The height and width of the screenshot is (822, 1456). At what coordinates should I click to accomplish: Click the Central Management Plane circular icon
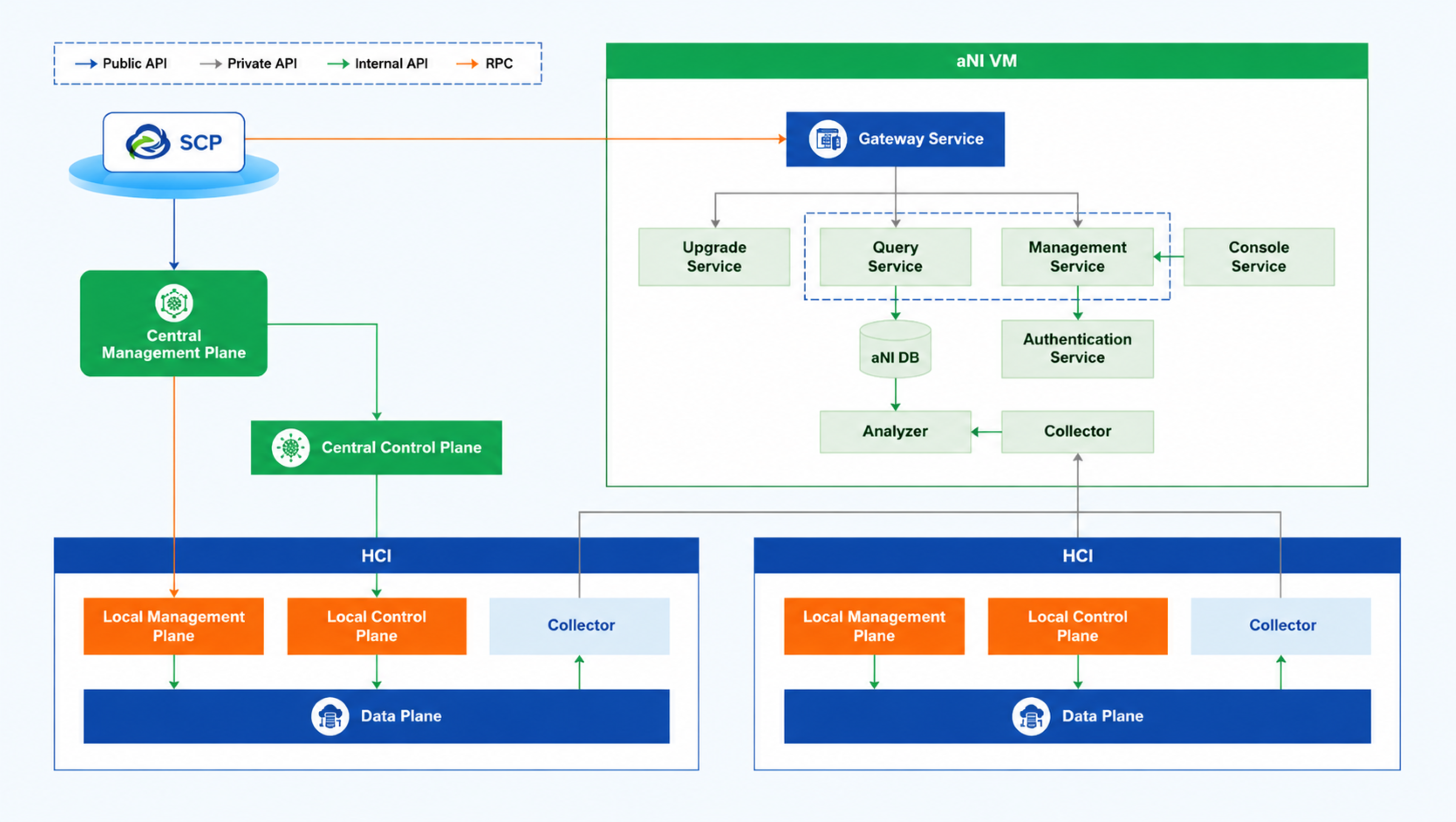[x=174, y=303]
